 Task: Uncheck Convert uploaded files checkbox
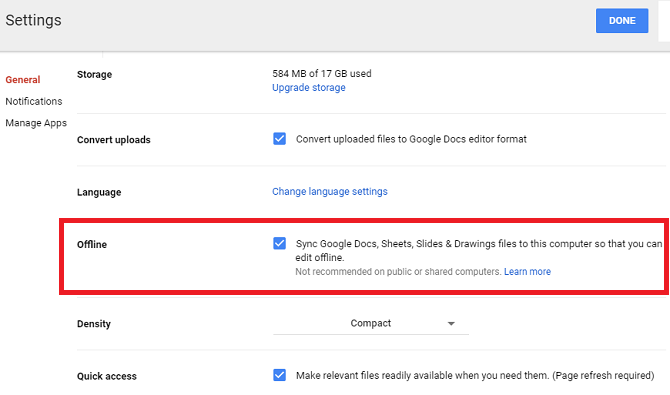tap(279, 139)
